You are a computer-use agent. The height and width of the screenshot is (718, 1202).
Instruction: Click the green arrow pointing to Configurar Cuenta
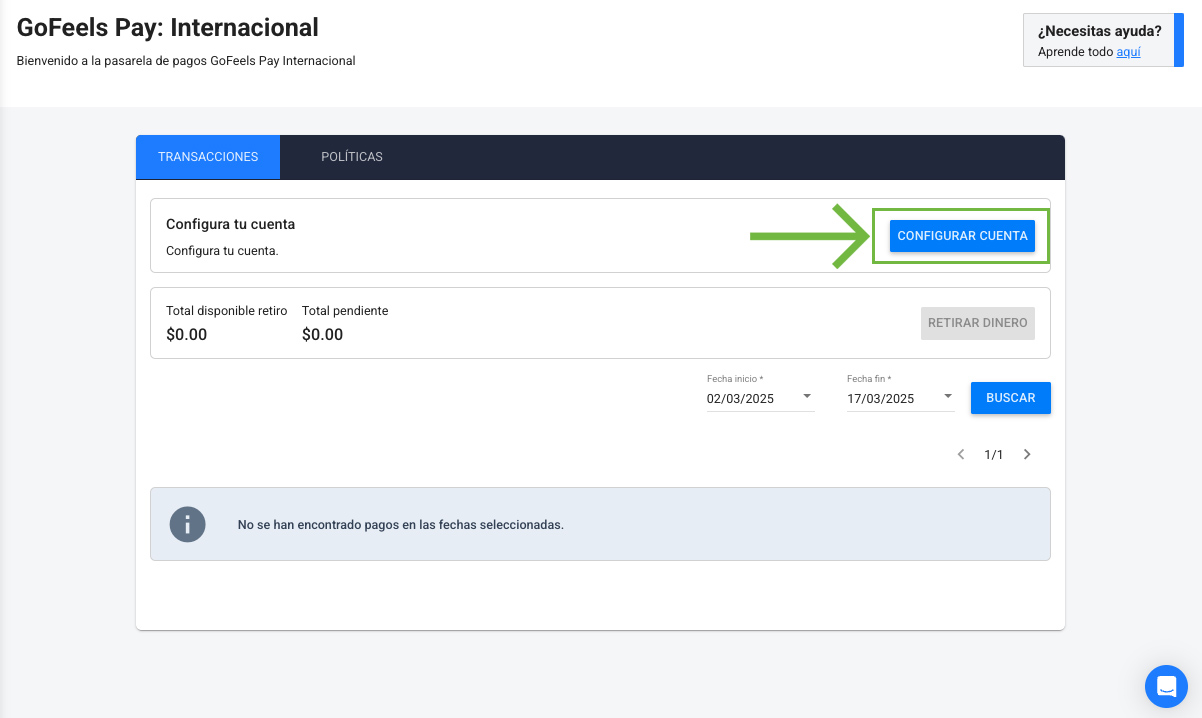pyautogui.click(x=810, y=236)
